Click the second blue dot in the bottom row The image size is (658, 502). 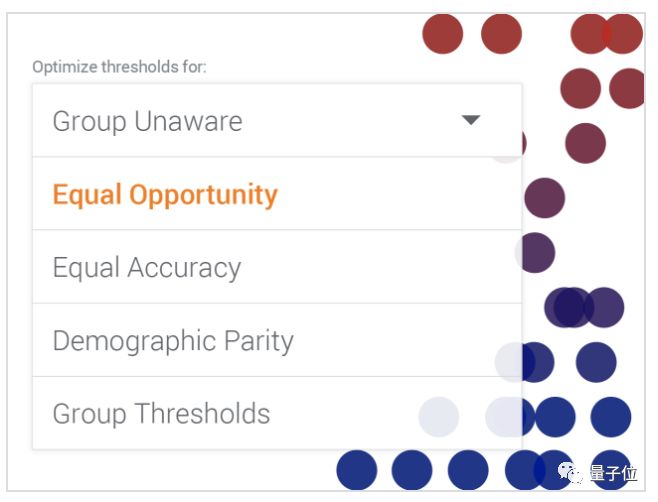[411, 470]
